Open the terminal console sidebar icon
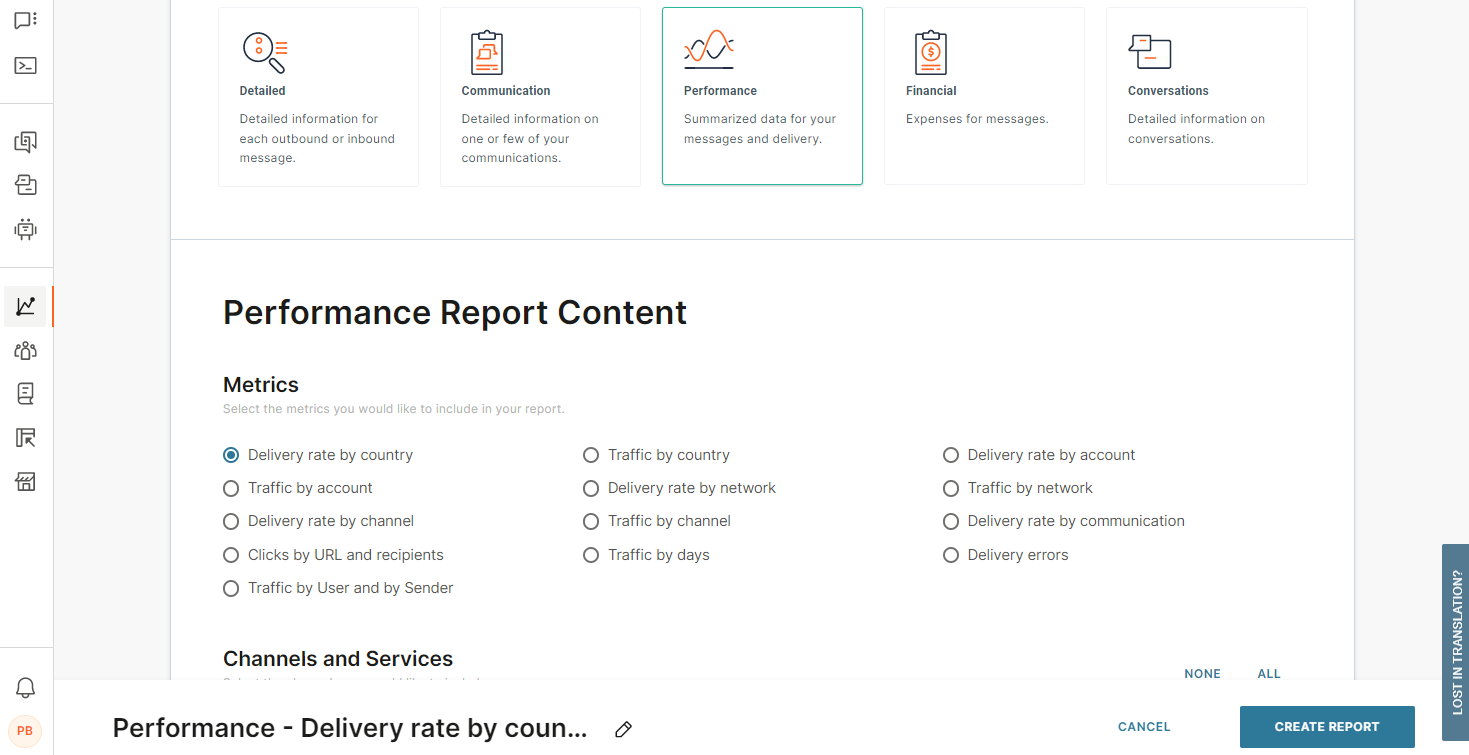The height and width of the screenshot is (755, 1469). 26,66
